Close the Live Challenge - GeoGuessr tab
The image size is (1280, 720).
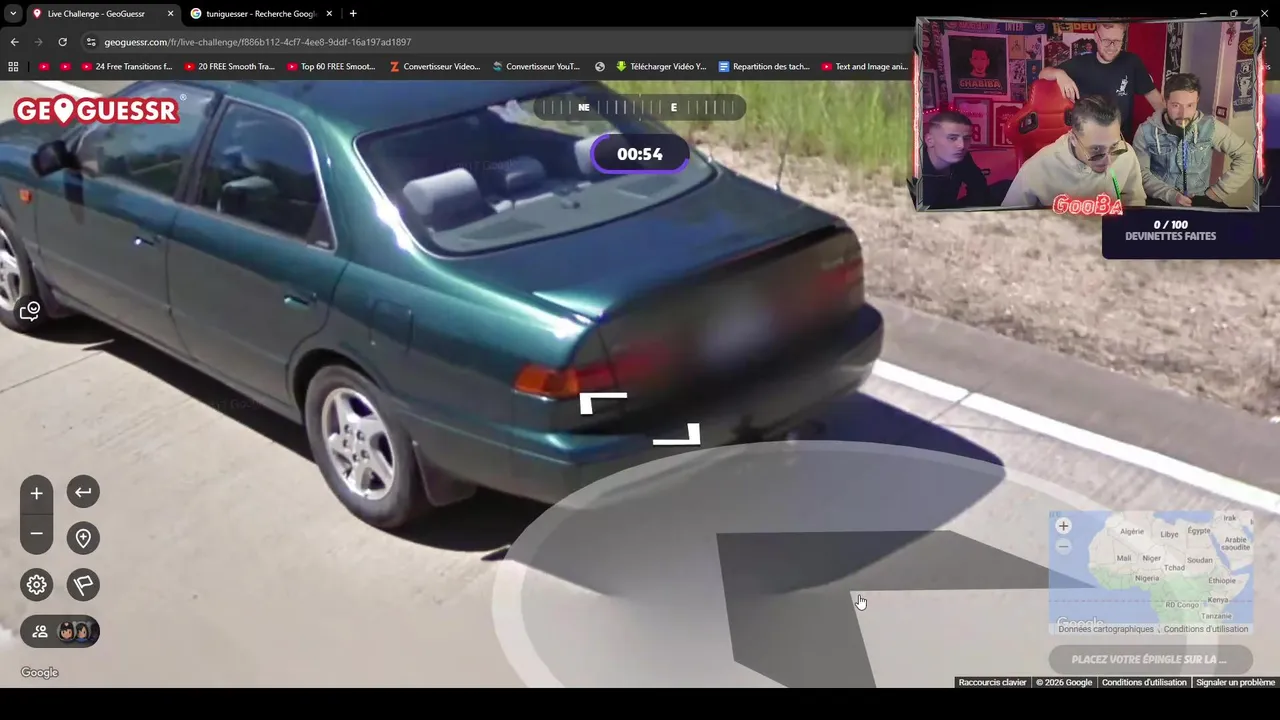(170, 14)
